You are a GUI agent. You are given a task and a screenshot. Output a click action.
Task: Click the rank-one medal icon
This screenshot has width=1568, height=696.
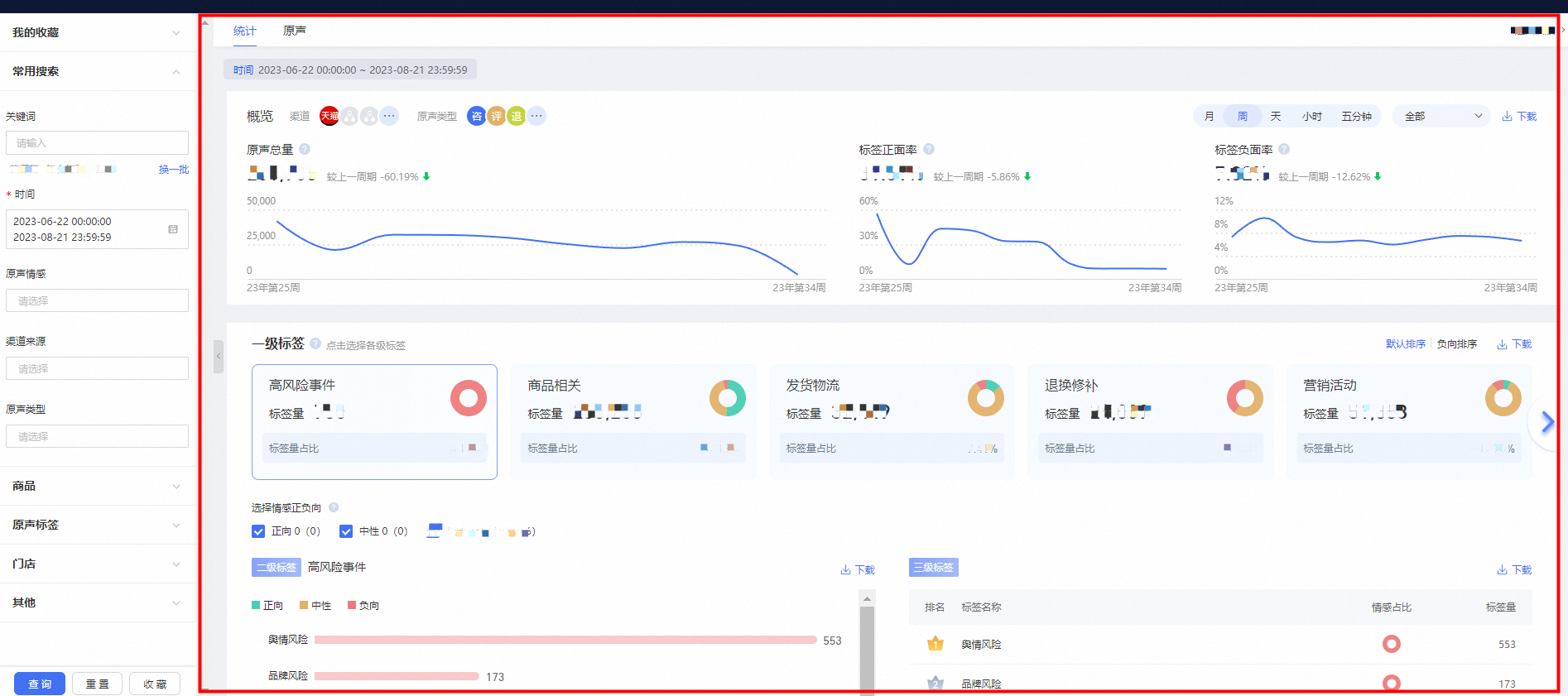(x=936, y=644)
